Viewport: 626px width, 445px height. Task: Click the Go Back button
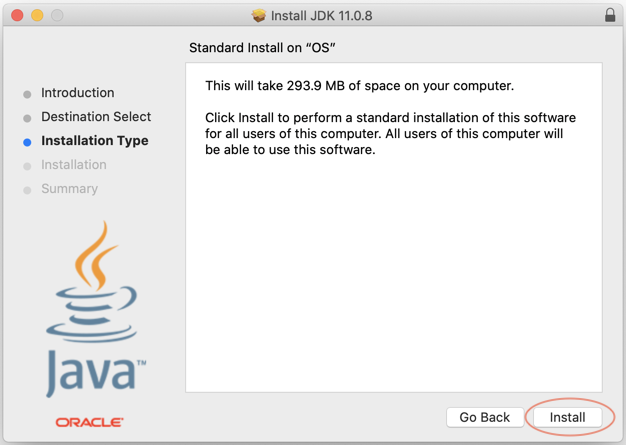click(485, 417)
